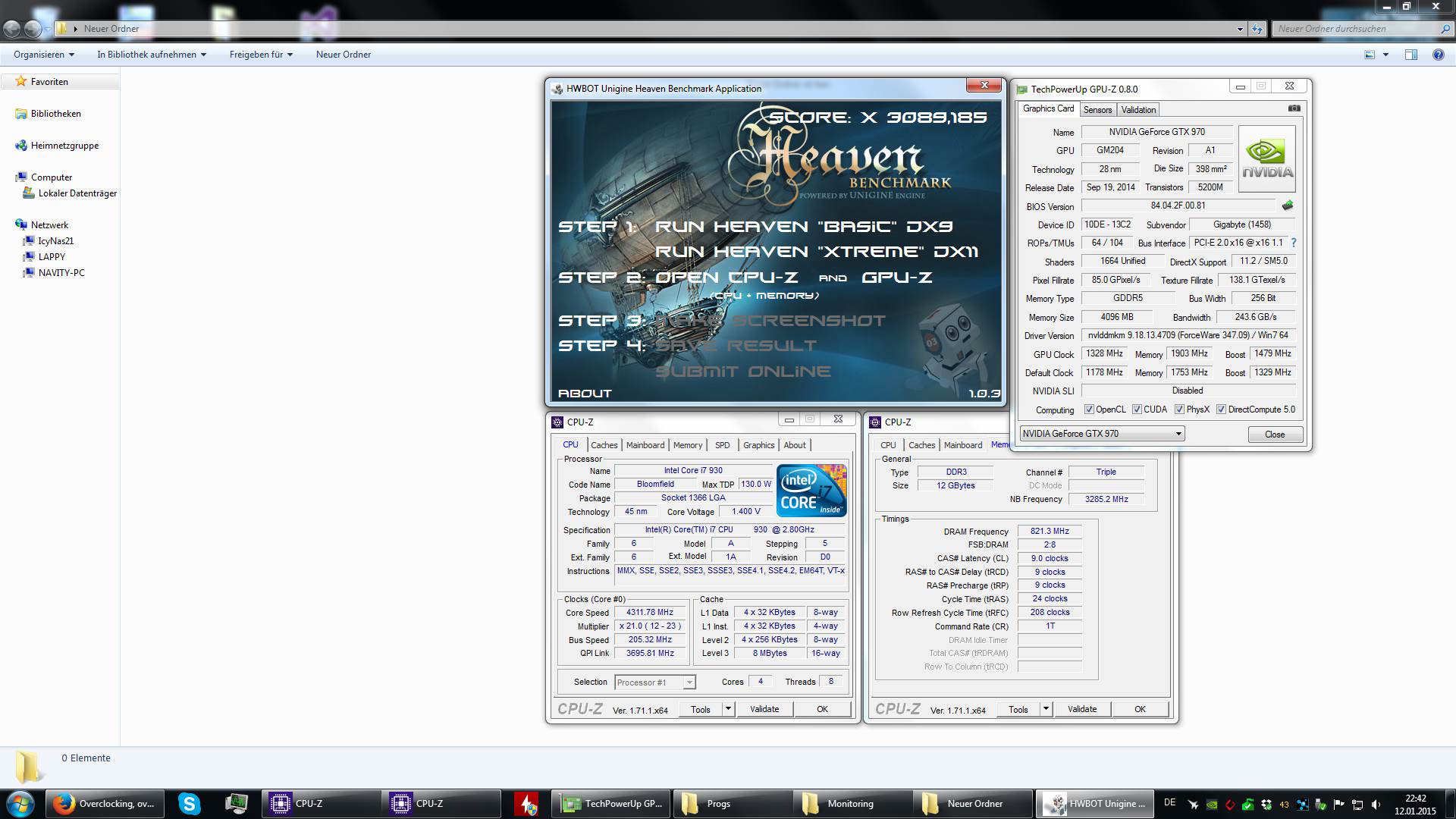Click the Explorer help icon

point(1438,55)
